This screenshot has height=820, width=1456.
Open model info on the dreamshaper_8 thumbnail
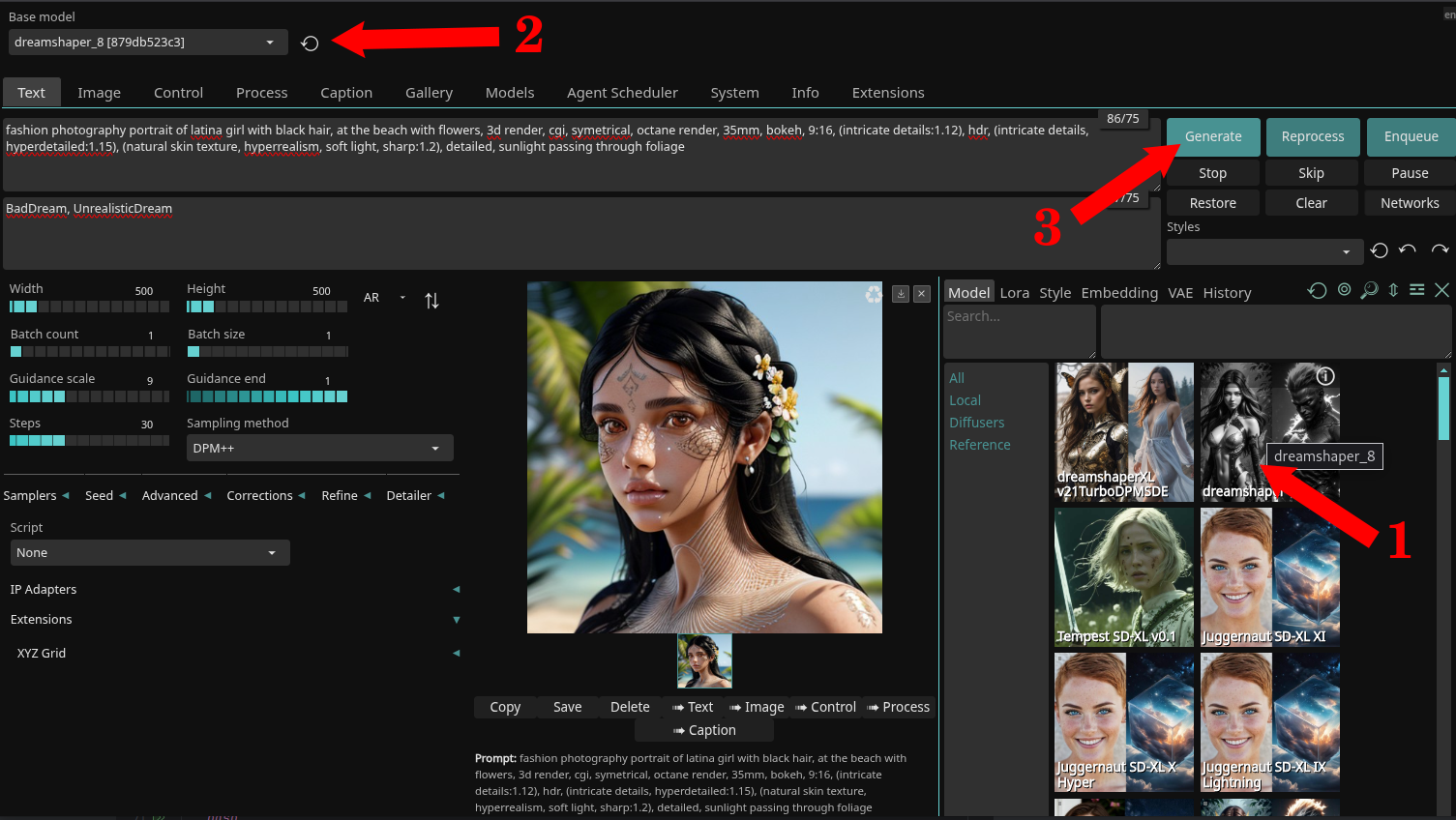pos(1325,377)
